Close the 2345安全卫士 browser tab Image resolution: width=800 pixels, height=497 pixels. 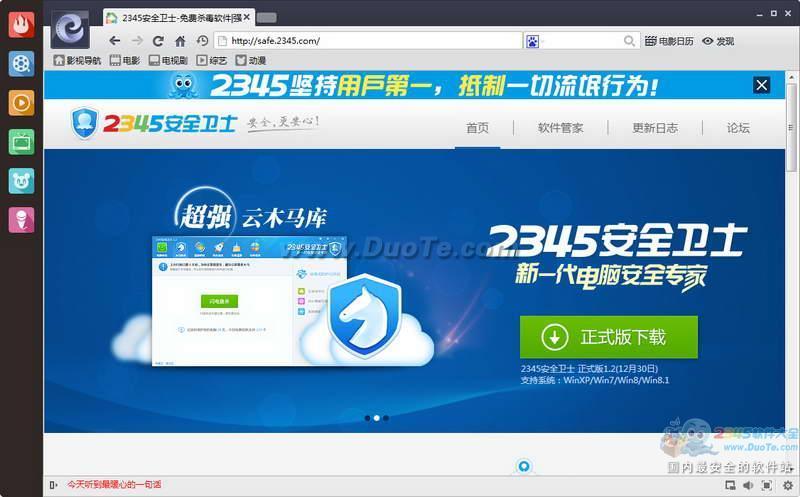pyautogui.click(x=247, y=17)
